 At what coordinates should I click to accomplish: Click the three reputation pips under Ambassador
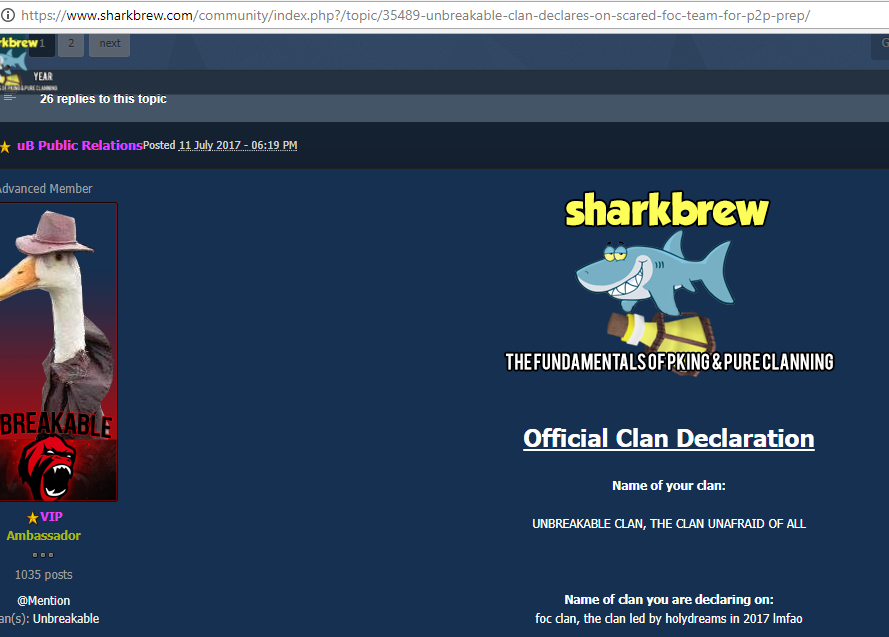point(43,555)
